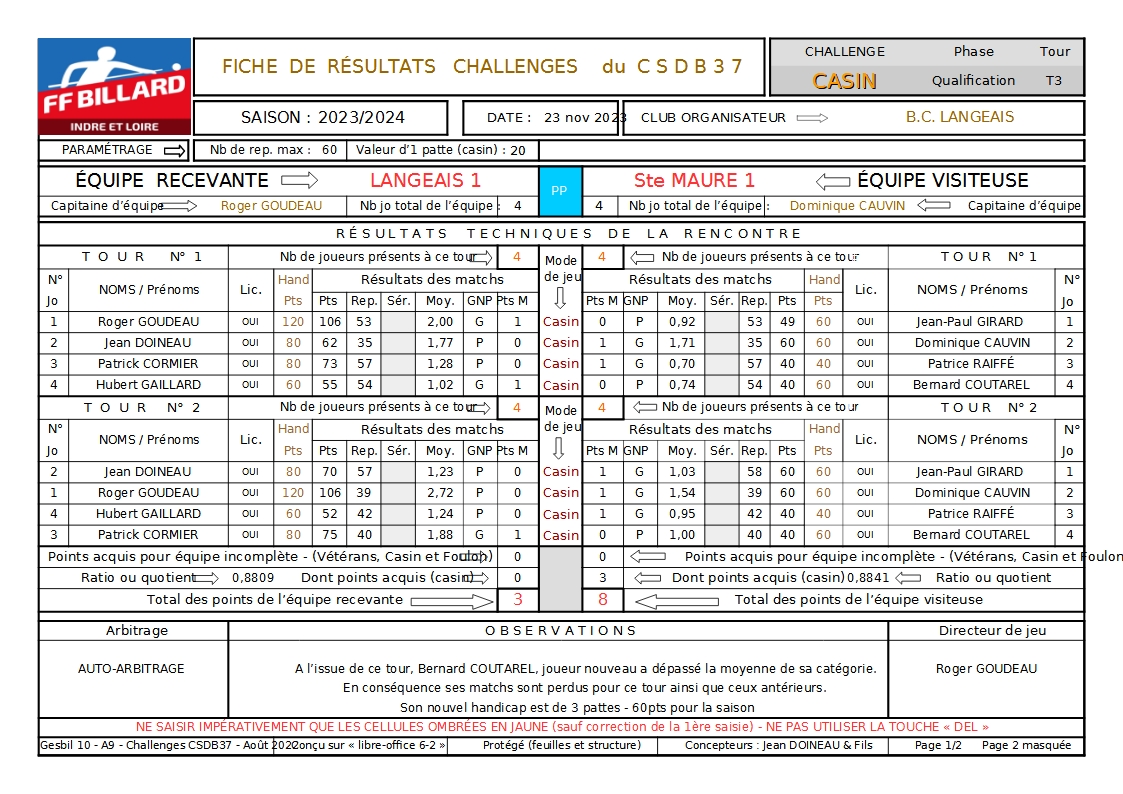Select home team name LANGEAIS 1
This screenshot has width=1123, height=794.
coord(425,180)
